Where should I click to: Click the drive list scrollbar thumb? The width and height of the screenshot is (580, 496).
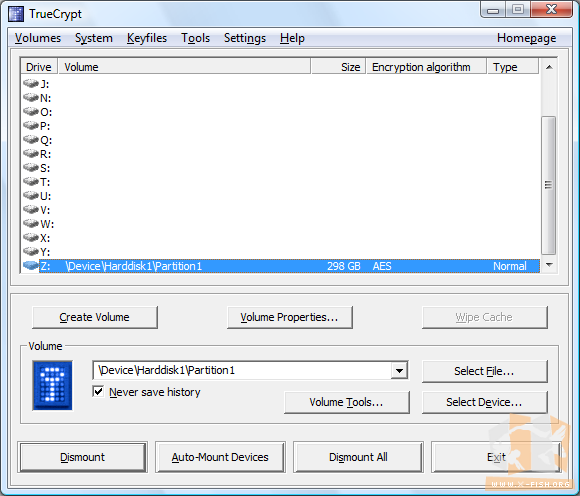click(549, 185)
